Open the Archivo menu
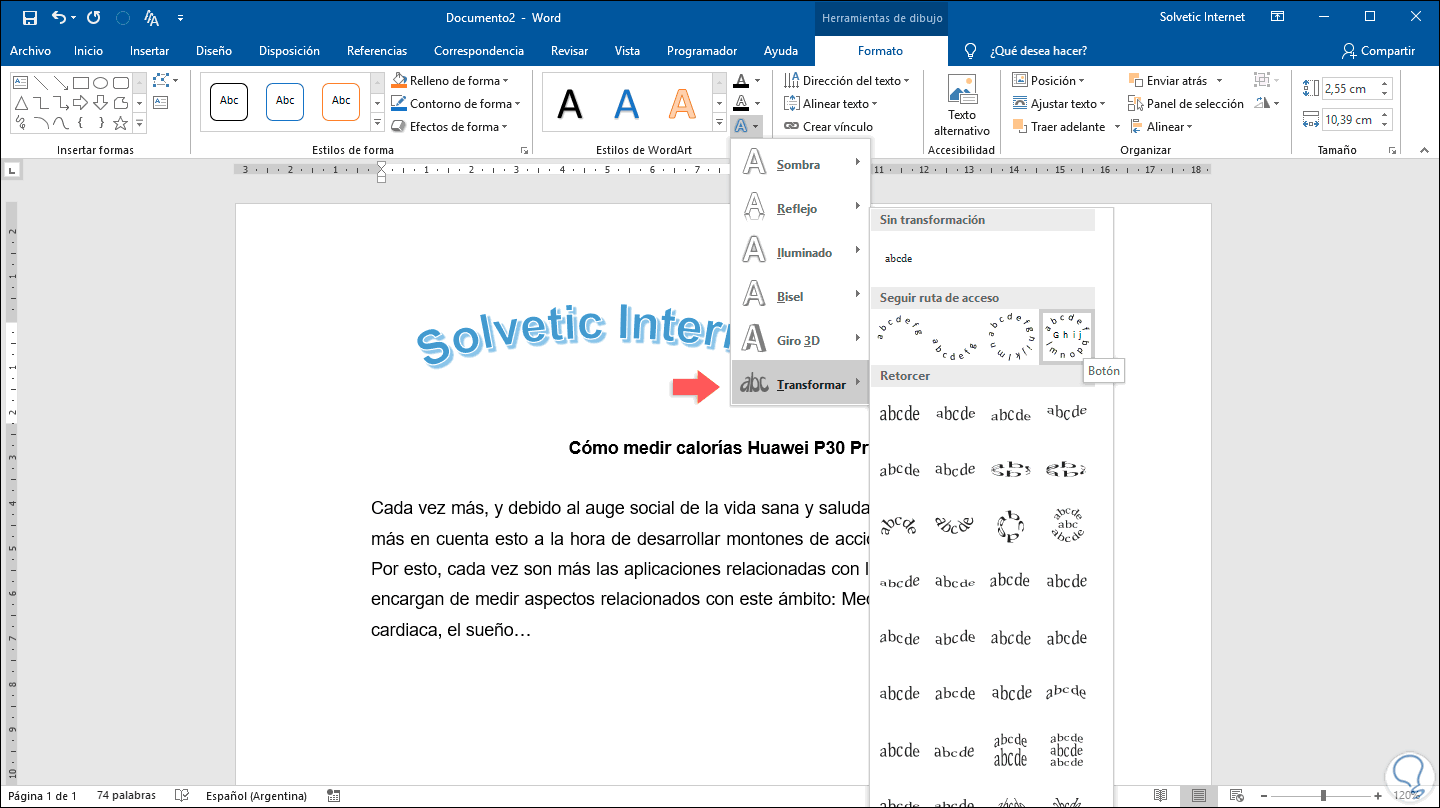The width and height of the screenshot is (1440, 808). coord(30,51)
